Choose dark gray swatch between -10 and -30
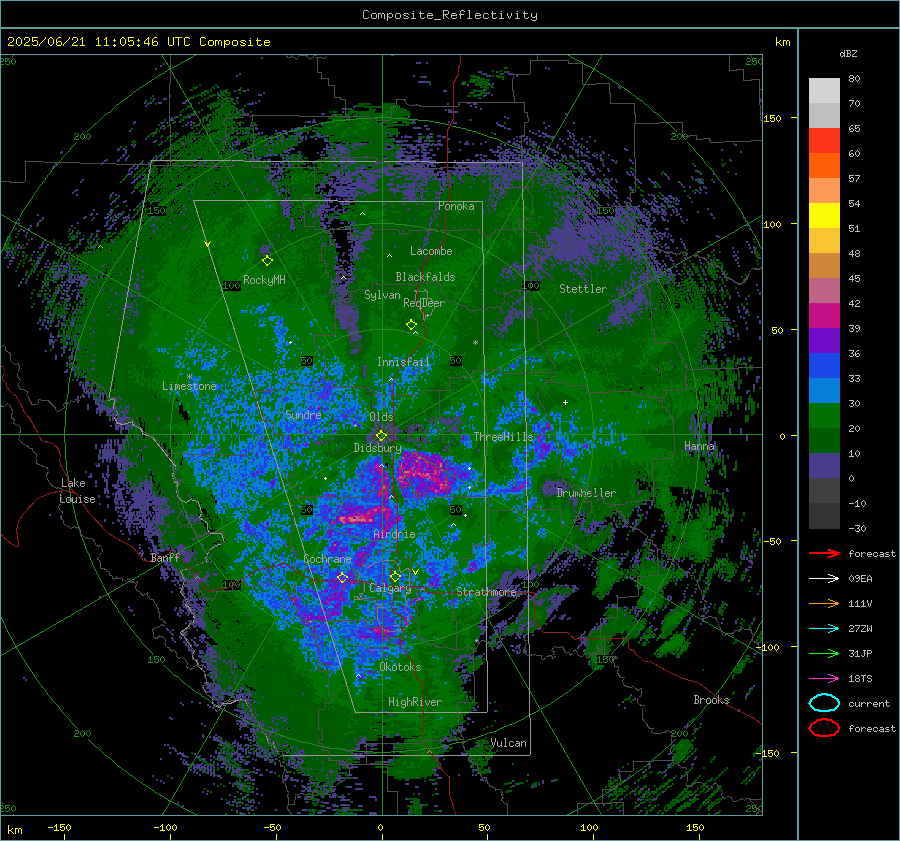 [824, 516]
